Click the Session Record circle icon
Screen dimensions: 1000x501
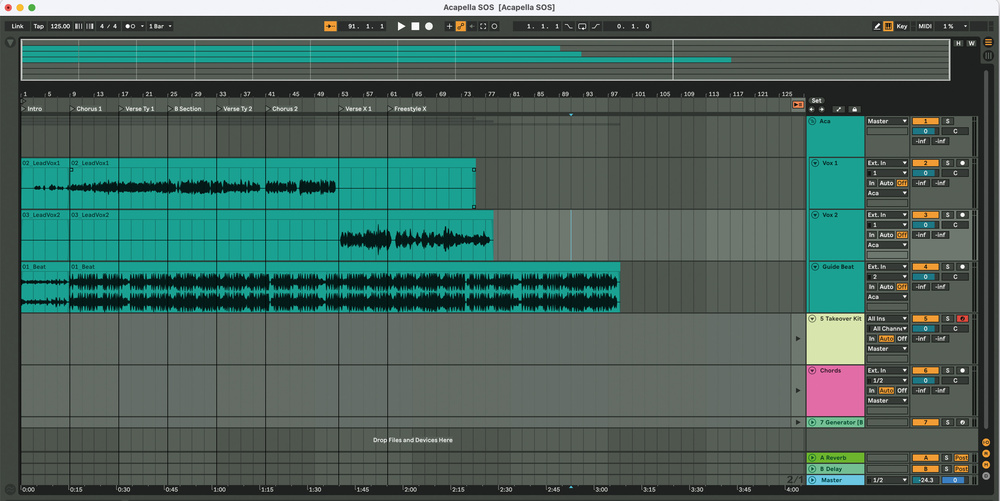click(494, 26)
